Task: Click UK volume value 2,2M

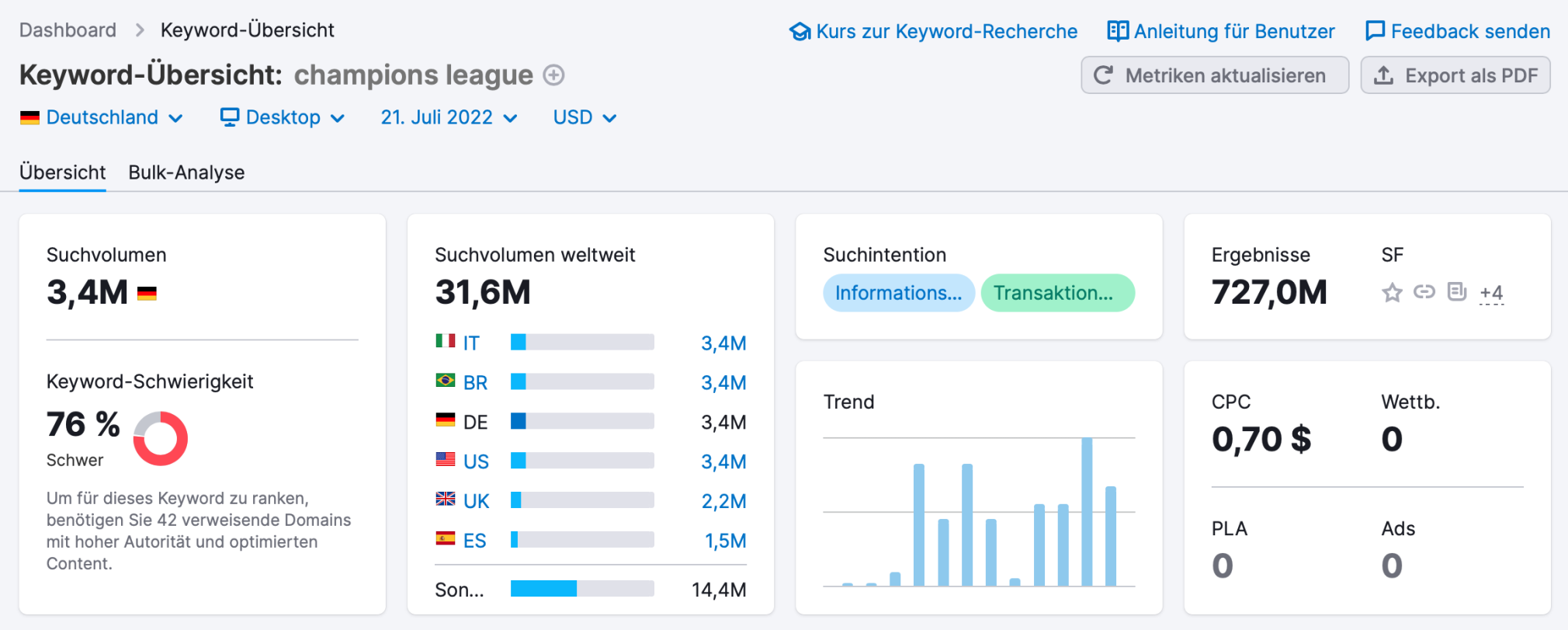Action: [x=723, y=502]
